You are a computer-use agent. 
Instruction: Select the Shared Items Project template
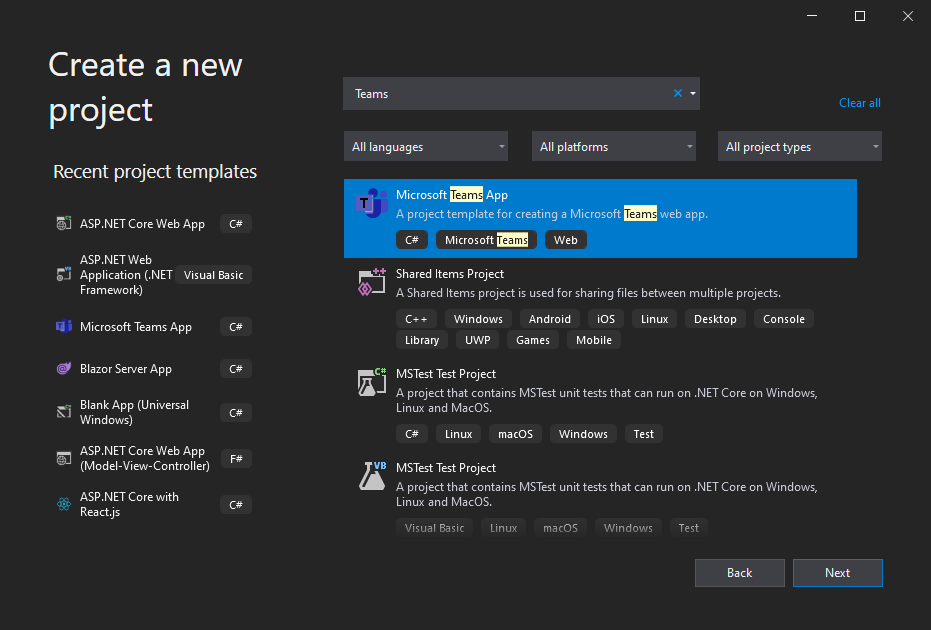[600, 307]
